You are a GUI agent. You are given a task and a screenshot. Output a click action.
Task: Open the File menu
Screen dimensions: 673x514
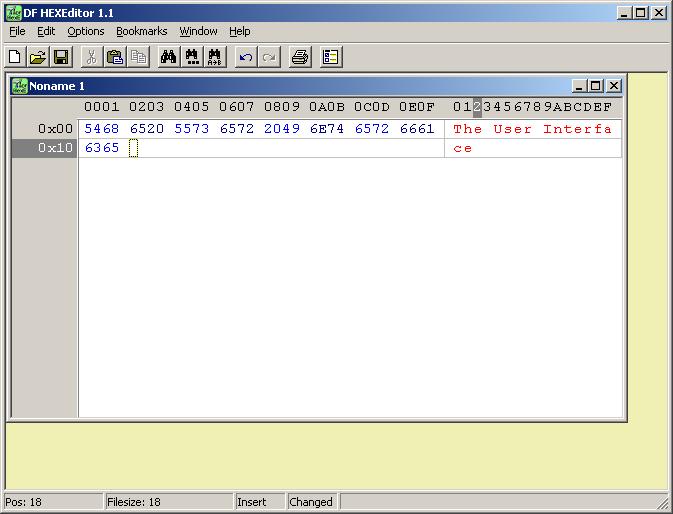pyautogui.click(x=17, y=31)
